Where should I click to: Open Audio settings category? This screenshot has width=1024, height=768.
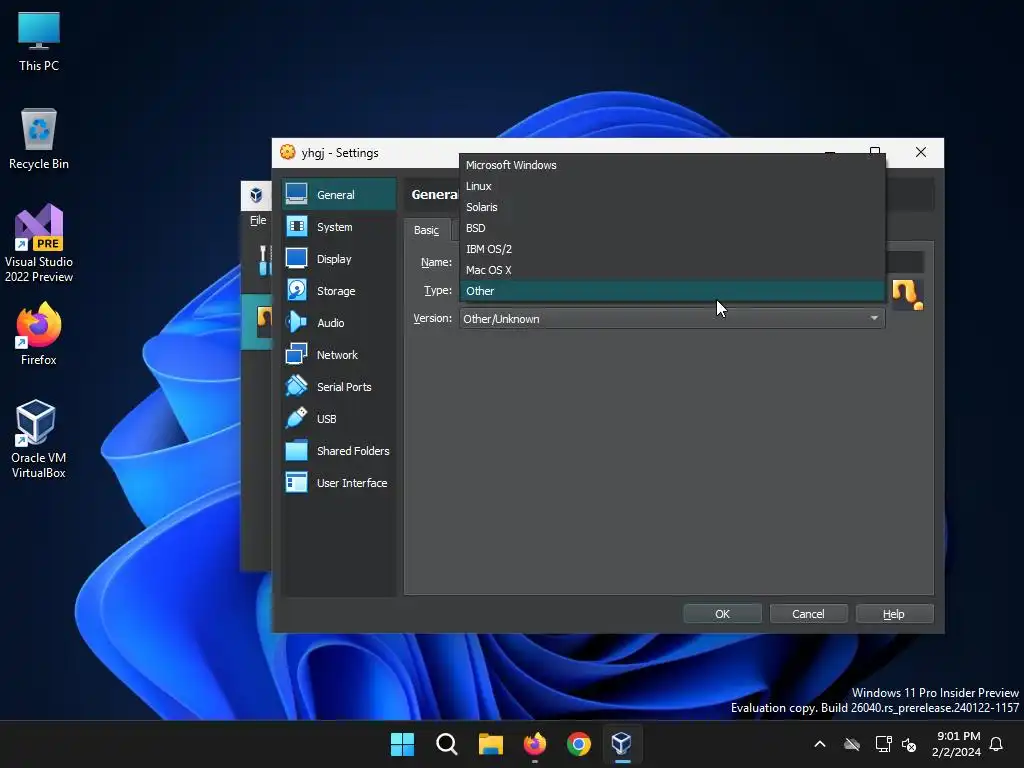point(339,323)
